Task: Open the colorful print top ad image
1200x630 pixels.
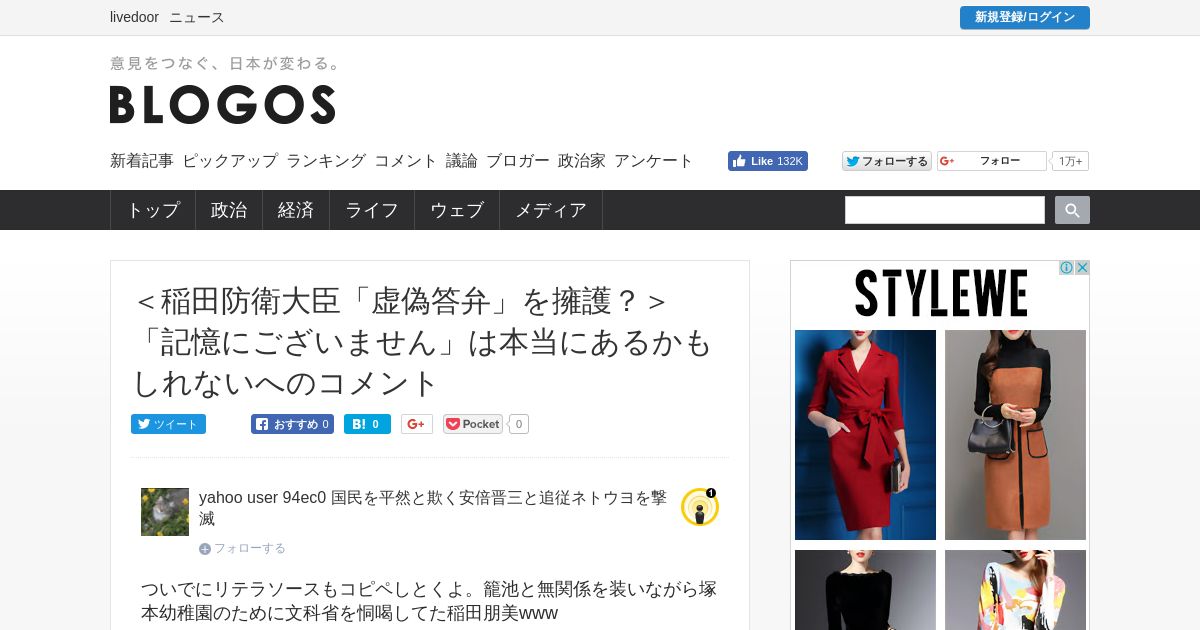Action: tap(1015, 590)
